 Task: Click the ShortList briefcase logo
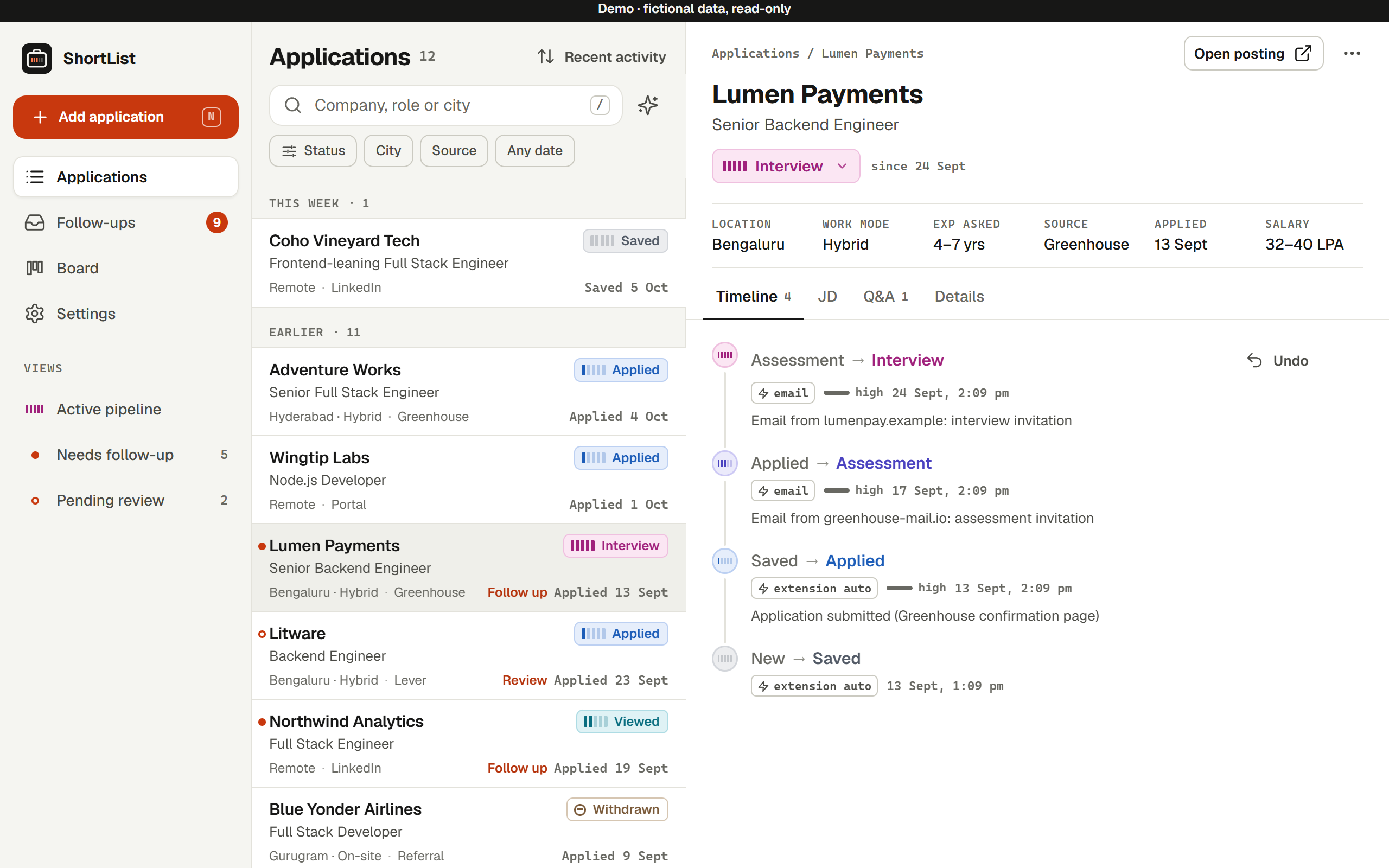37,58
